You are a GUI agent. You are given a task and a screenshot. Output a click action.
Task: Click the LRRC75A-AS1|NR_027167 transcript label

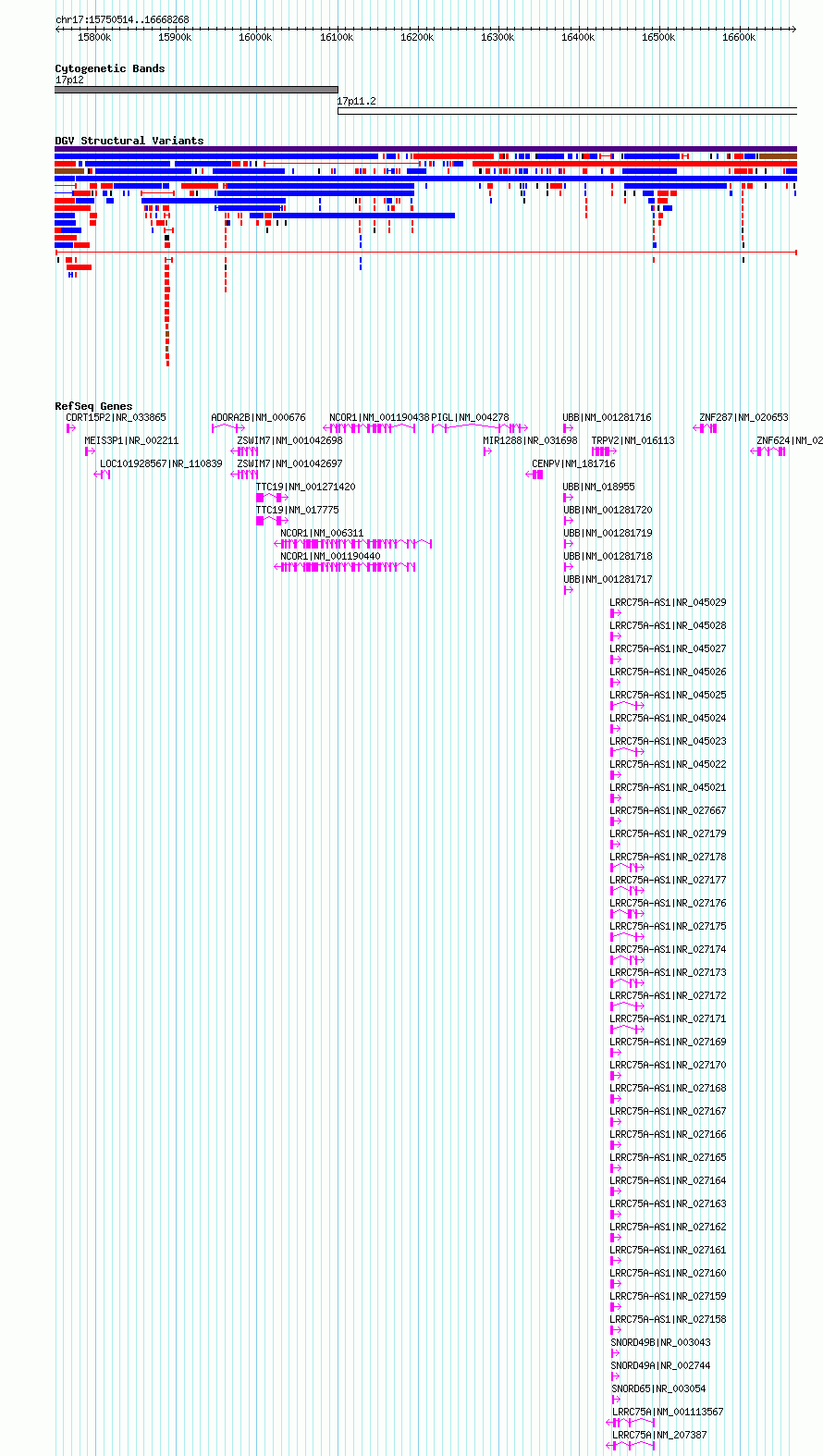(668, 1111)
